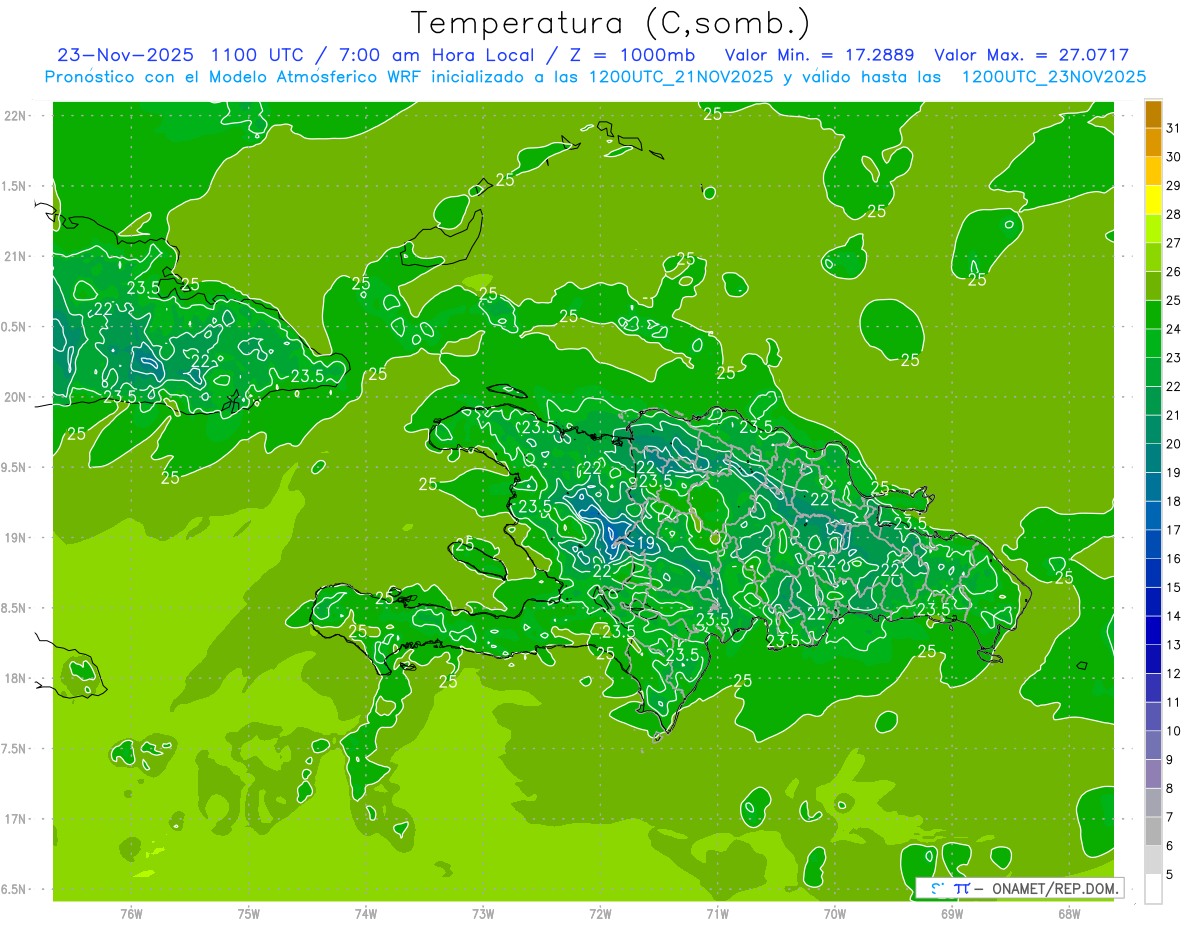The image size is (1200, 927).
Task: Pick the yellow swatch between 28 and 29
Action: click(x=1153, y=200)
